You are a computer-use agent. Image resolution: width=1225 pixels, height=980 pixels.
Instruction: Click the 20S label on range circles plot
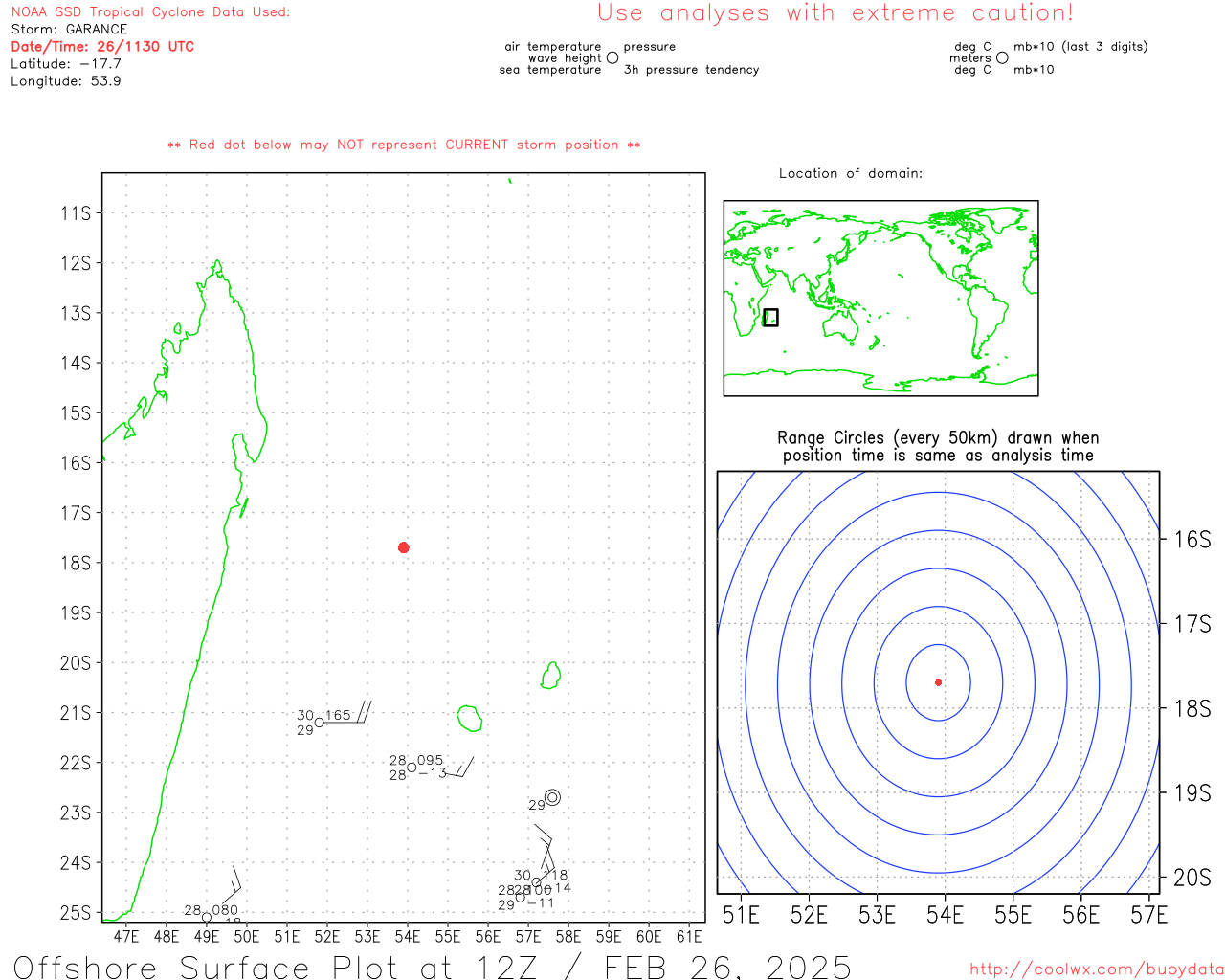point(1192,878)
